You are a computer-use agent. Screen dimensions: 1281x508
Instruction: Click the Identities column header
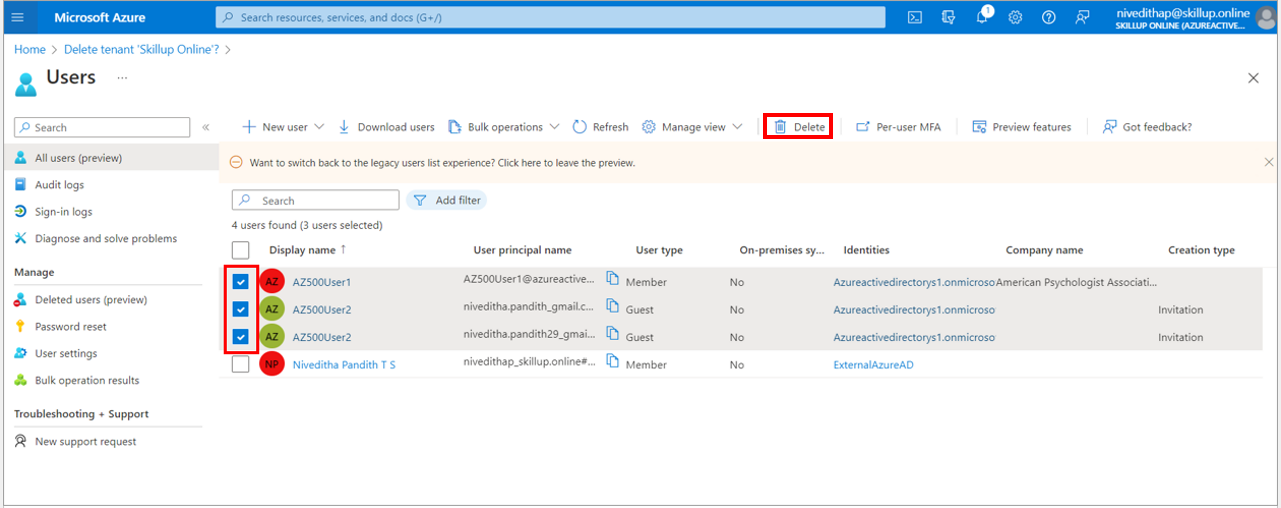tap(866, 250)
